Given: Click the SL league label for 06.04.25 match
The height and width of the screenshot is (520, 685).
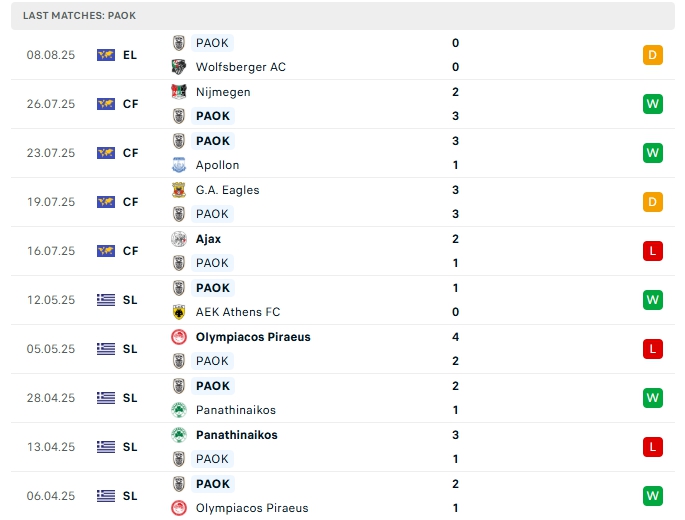Looking at the screenshot, I should (130, 496).
